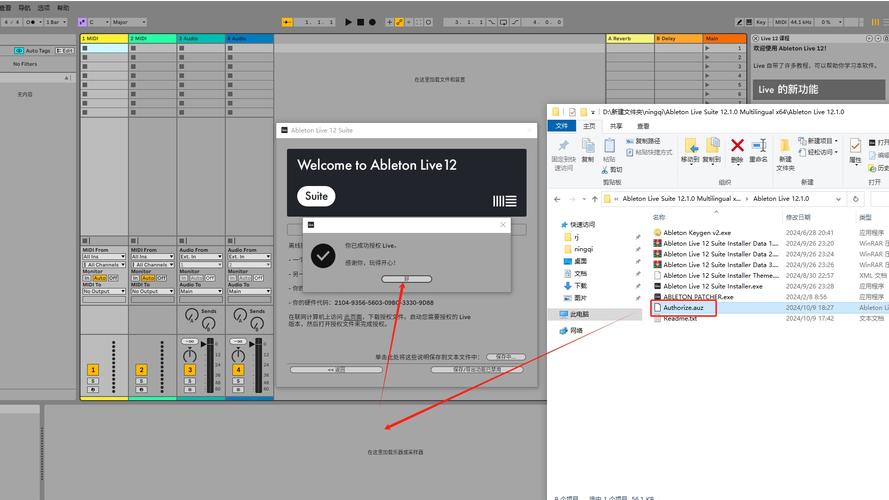Set track 1 Monitor to In
This screenshot has height=500, width=889.
click(87, 278)
